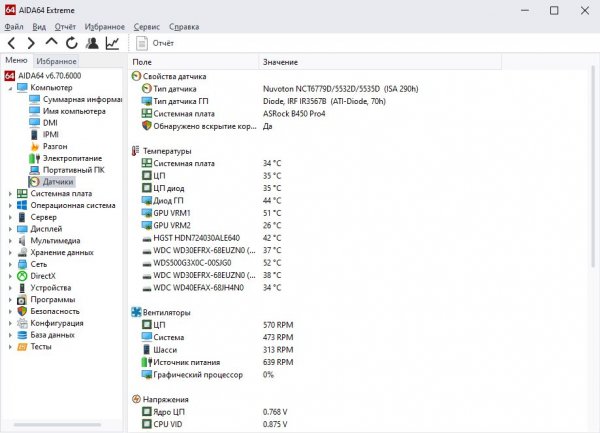Open the Справка menu
This screenshot has width=600, height=433.
184,27
